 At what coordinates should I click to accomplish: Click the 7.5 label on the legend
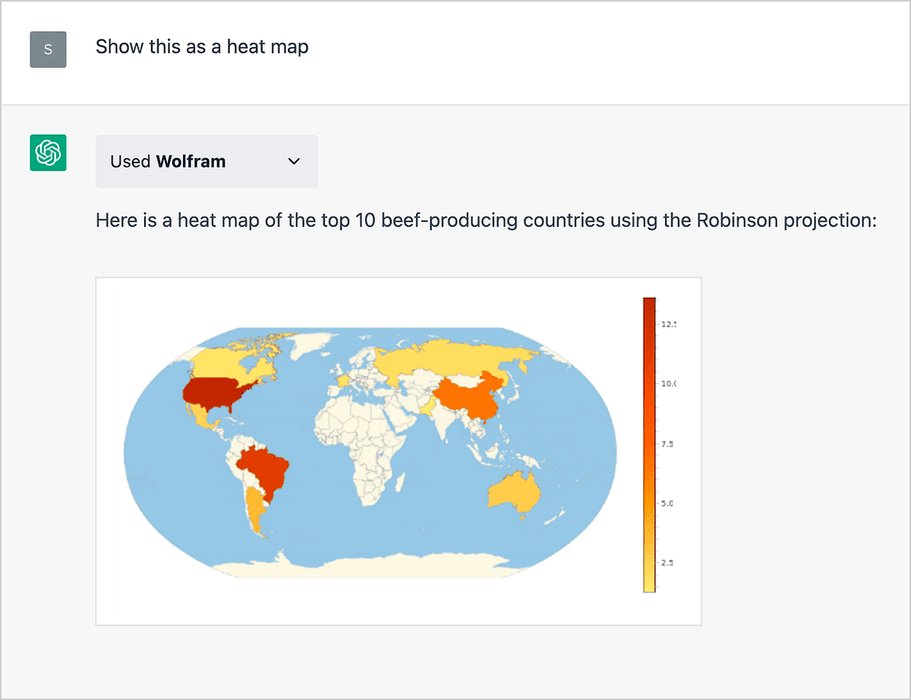pos(668,443)
